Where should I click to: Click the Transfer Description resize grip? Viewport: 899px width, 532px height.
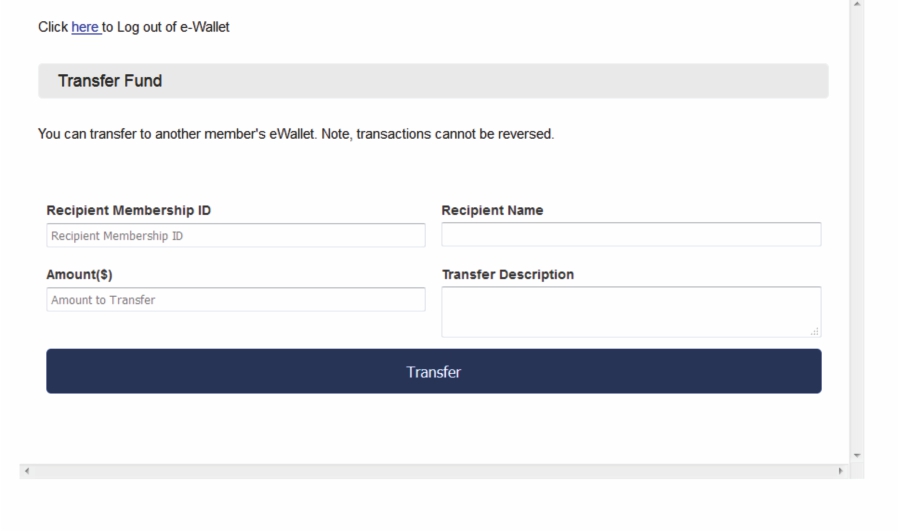(816, 332)
